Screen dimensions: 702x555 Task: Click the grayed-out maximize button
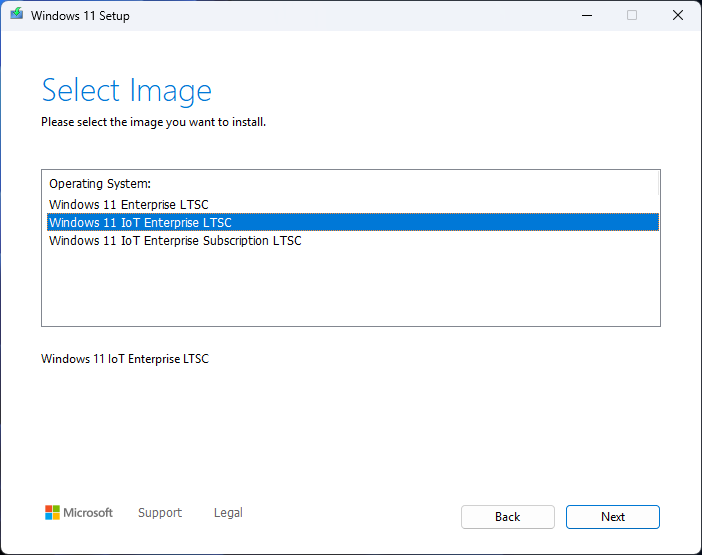point(632,15)
